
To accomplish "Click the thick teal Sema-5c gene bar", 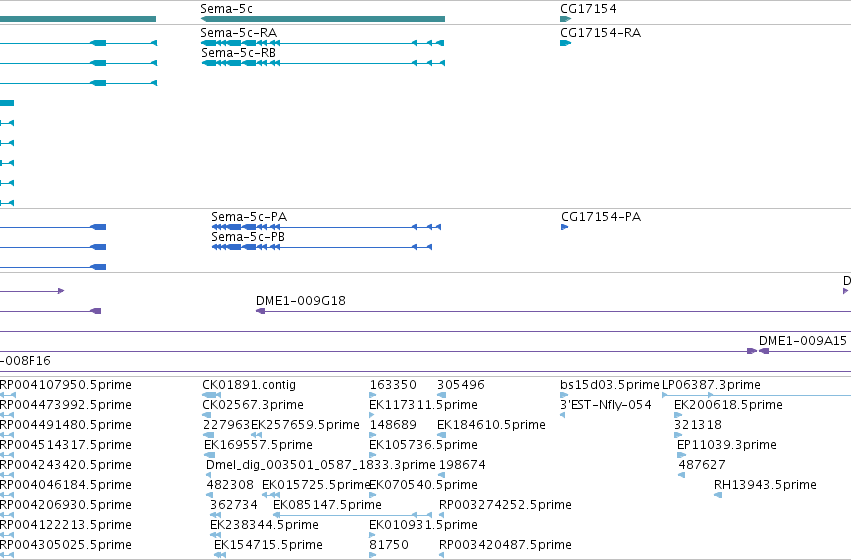I will click(323, 19).
